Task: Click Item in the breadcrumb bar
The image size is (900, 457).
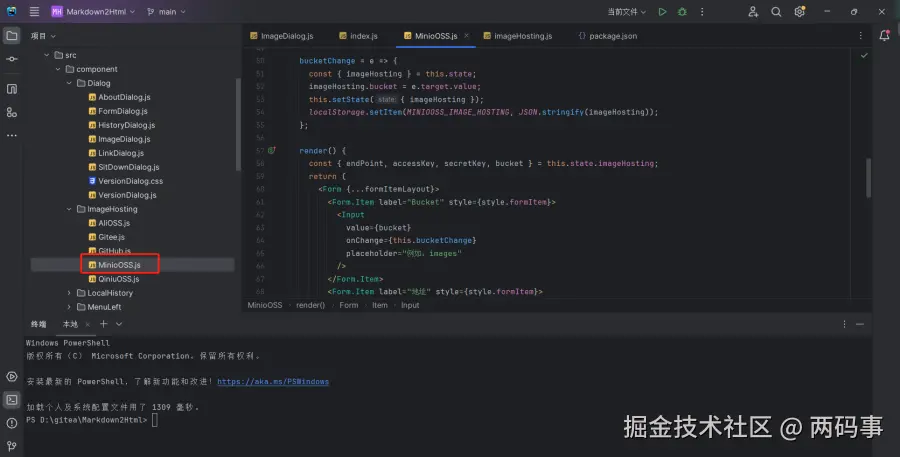Action: [379, 305]
